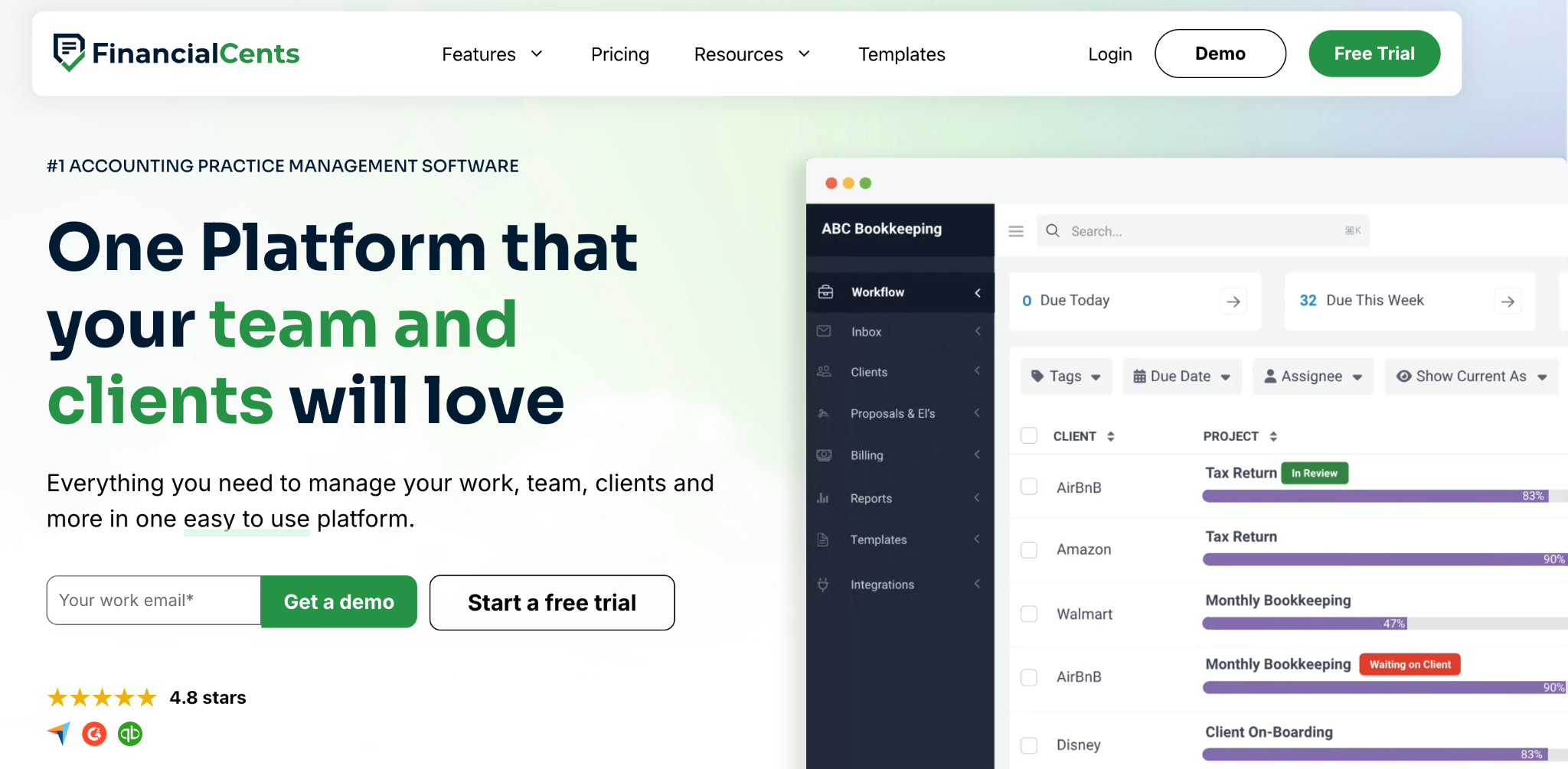Click the Demo button in header
This screenshot has width=1568, height=769.
click(x=1220, y=54)
